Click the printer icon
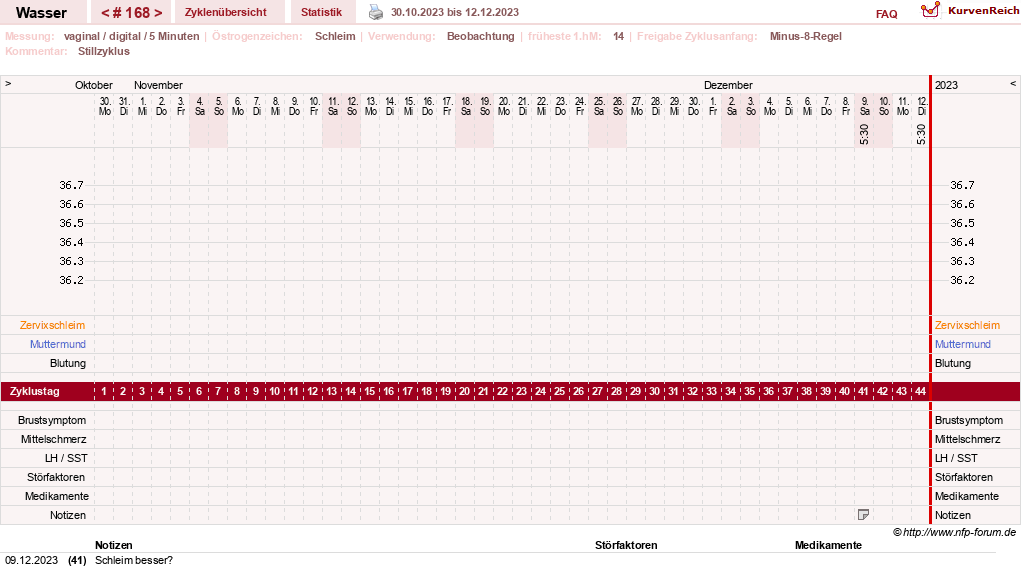This screenshot has height=584, width=1021. click(x=376, y=12)
